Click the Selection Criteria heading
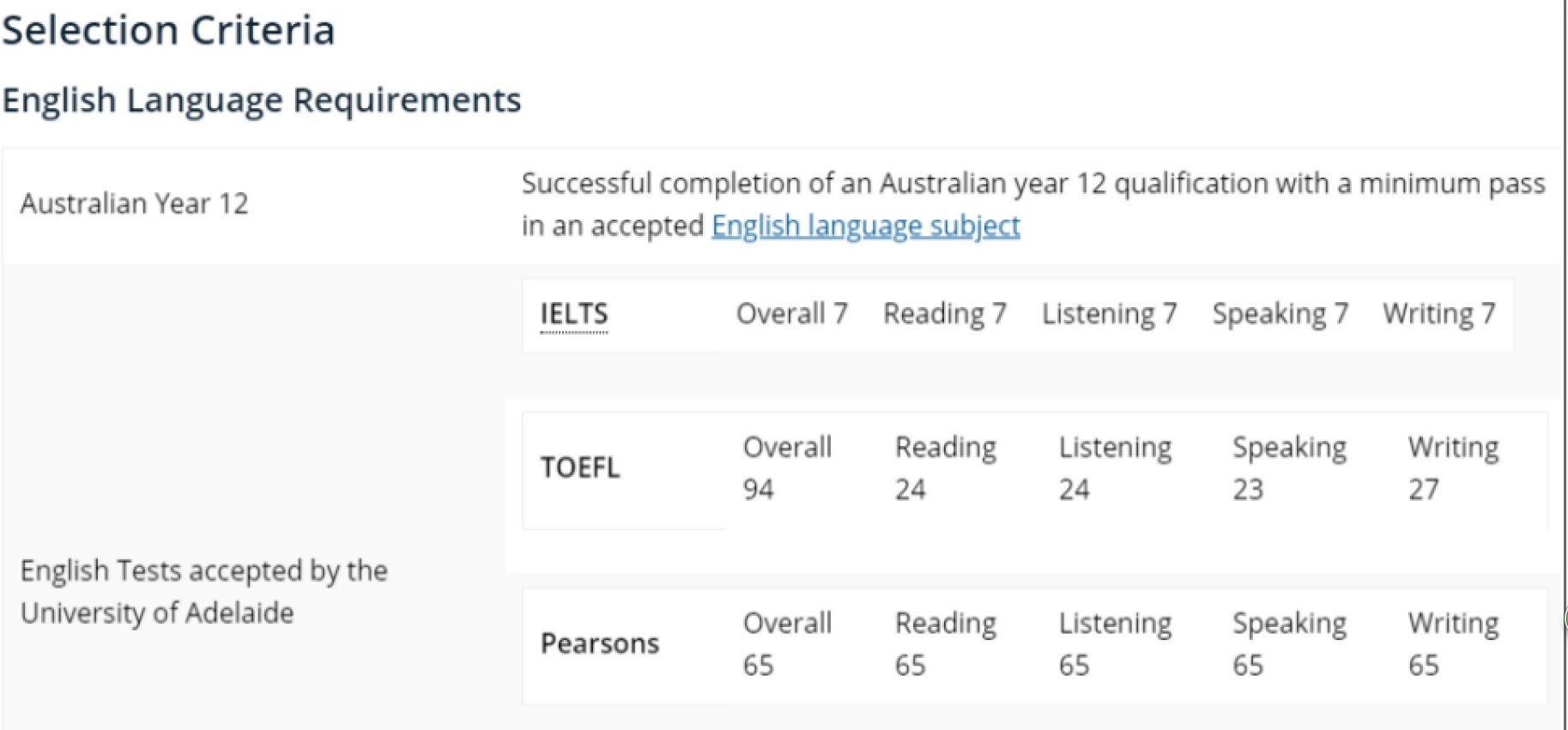This screenshot has width=1568, height=730. click(x=168, y=31)
